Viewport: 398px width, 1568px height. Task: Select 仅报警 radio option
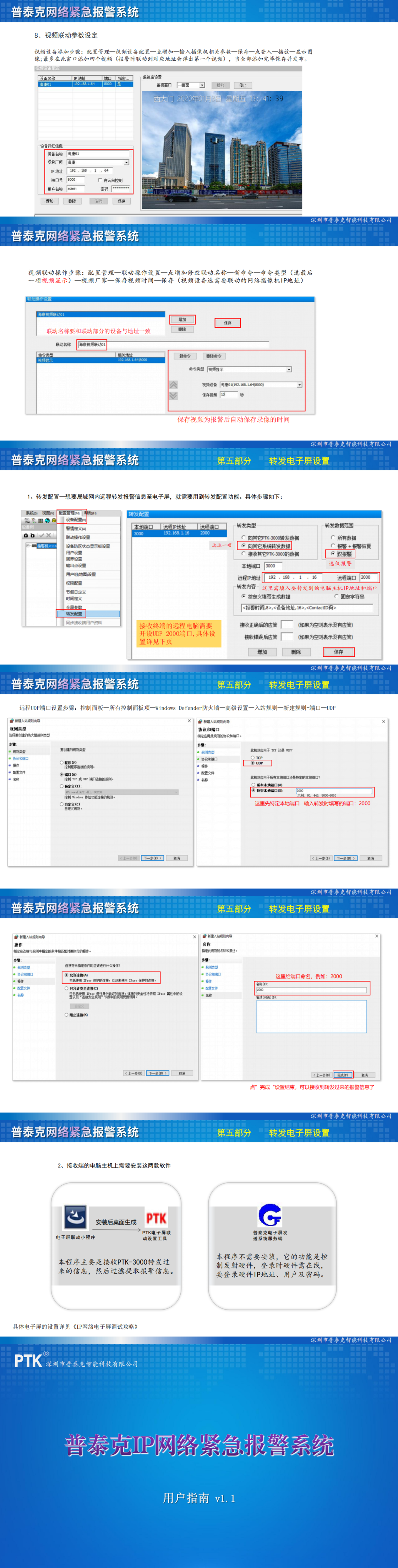click(333, 554)
